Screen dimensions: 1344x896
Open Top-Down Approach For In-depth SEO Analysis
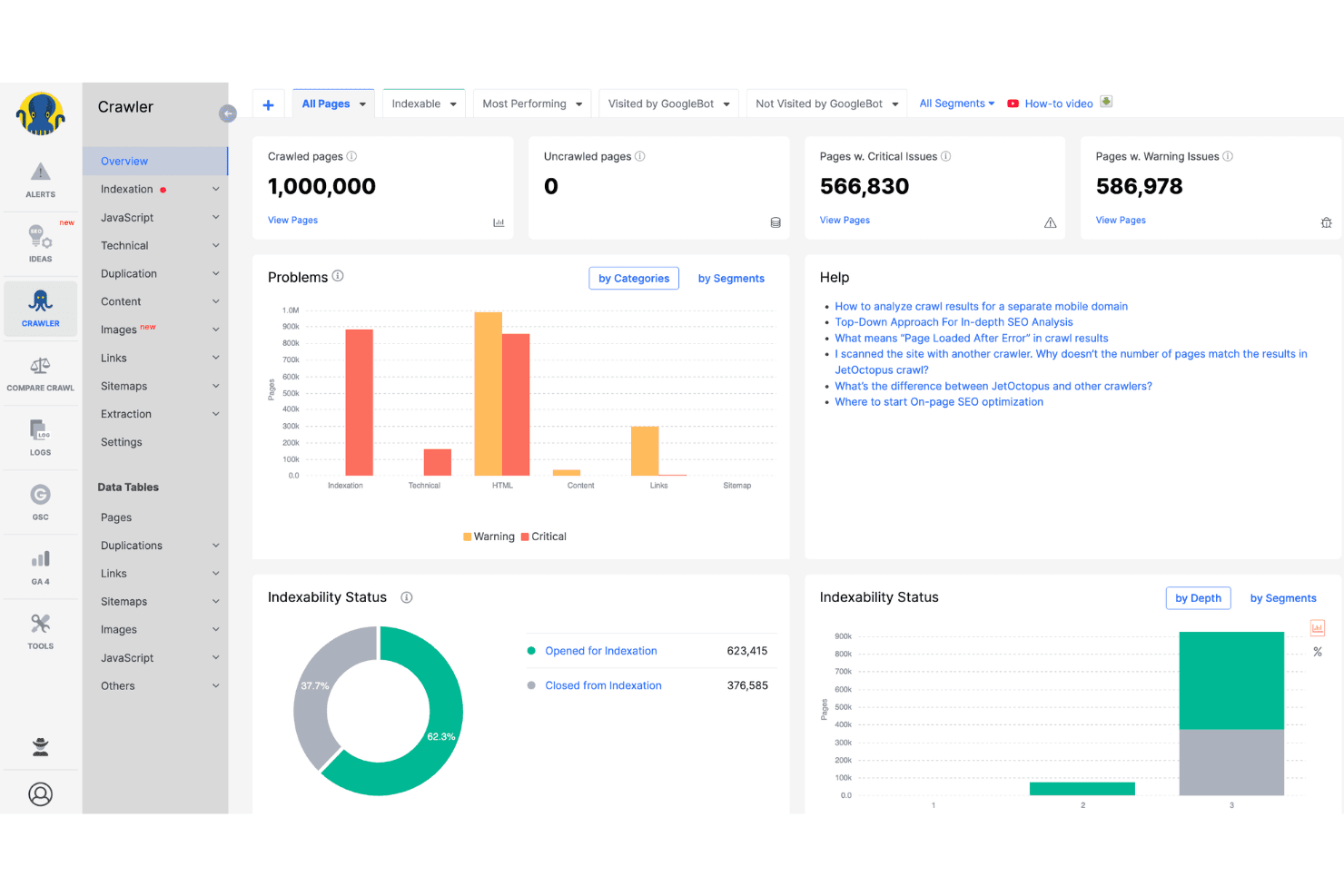(x=954, y=322)
